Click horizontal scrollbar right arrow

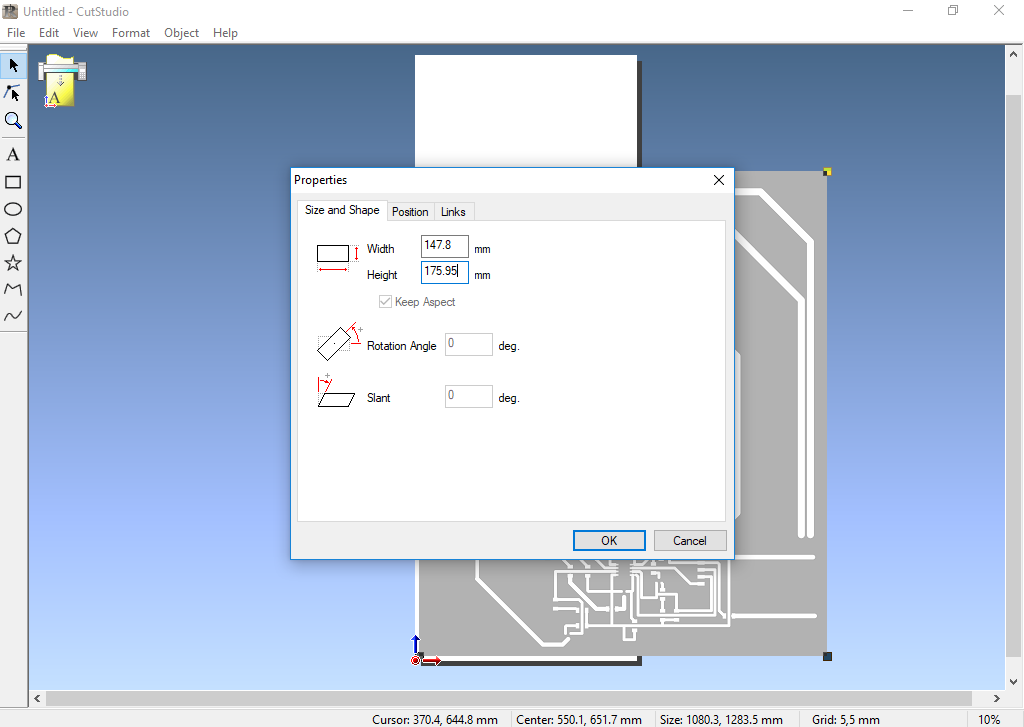(997, 698)
